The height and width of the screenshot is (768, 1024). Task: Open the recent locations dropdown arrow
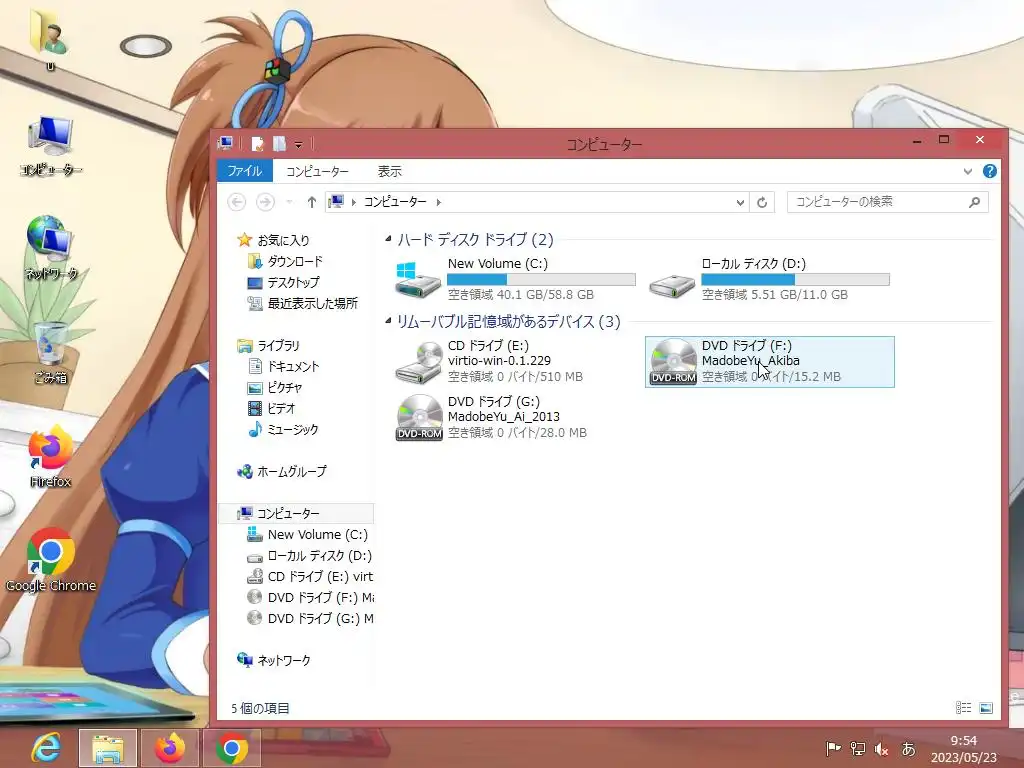pos(289,202)
